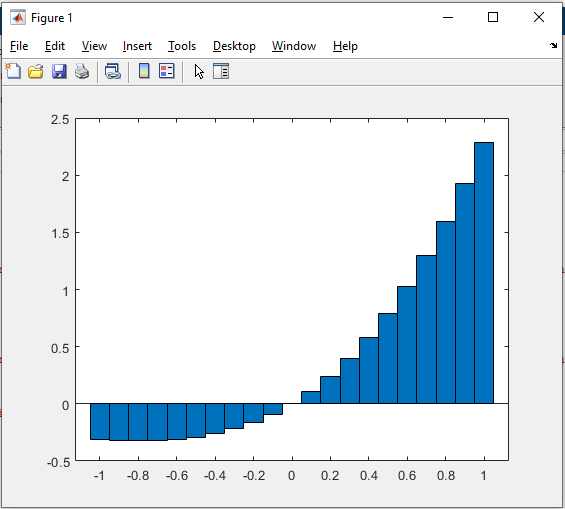Open the Tools menu
565x509 pixels.
pos(182,46)
